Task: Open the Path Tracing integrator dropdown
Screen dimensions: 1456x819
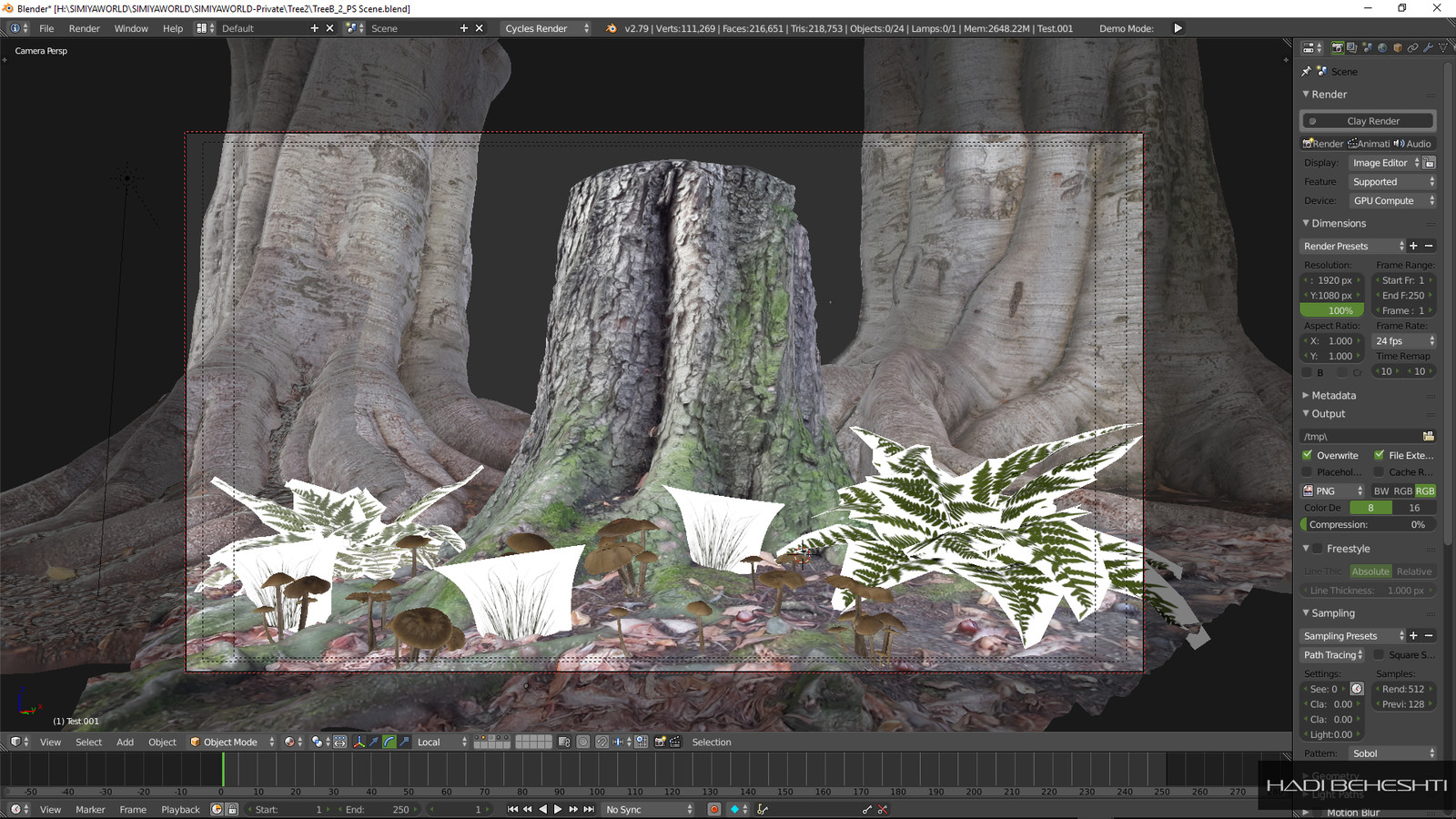Action: click(1333, 655)
